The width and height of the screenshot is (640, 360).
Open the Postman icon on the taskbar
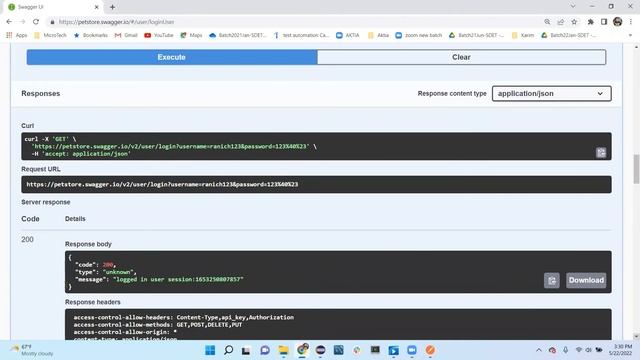[430, 350]
